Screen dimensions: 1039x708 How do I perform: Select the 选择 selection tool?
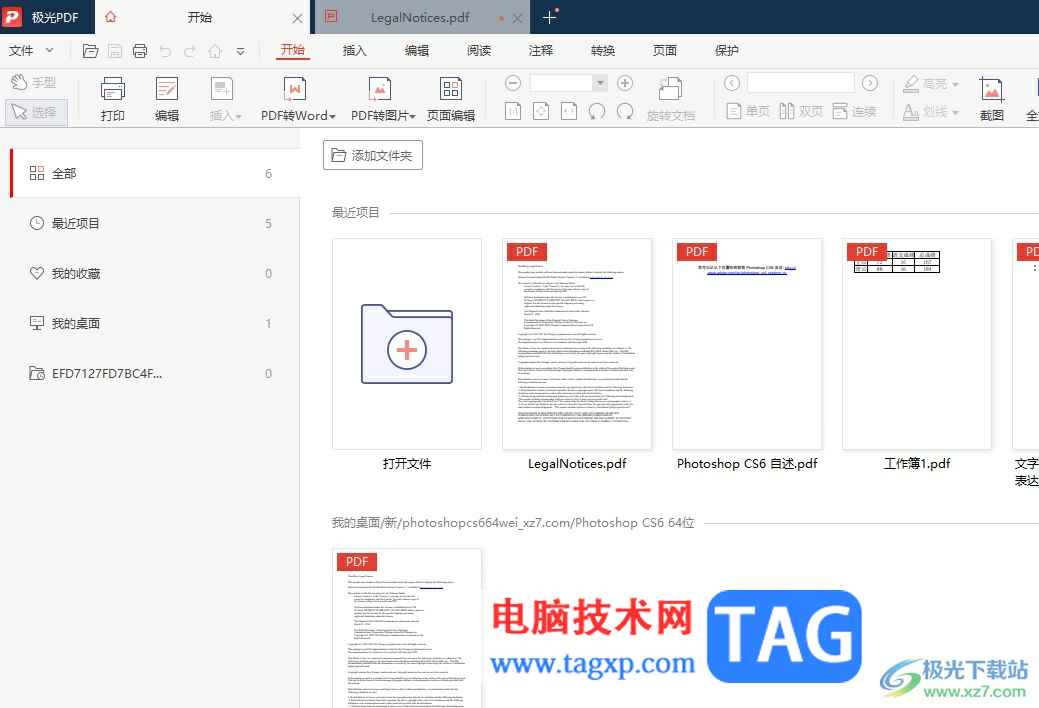click(x=36, y=111)
